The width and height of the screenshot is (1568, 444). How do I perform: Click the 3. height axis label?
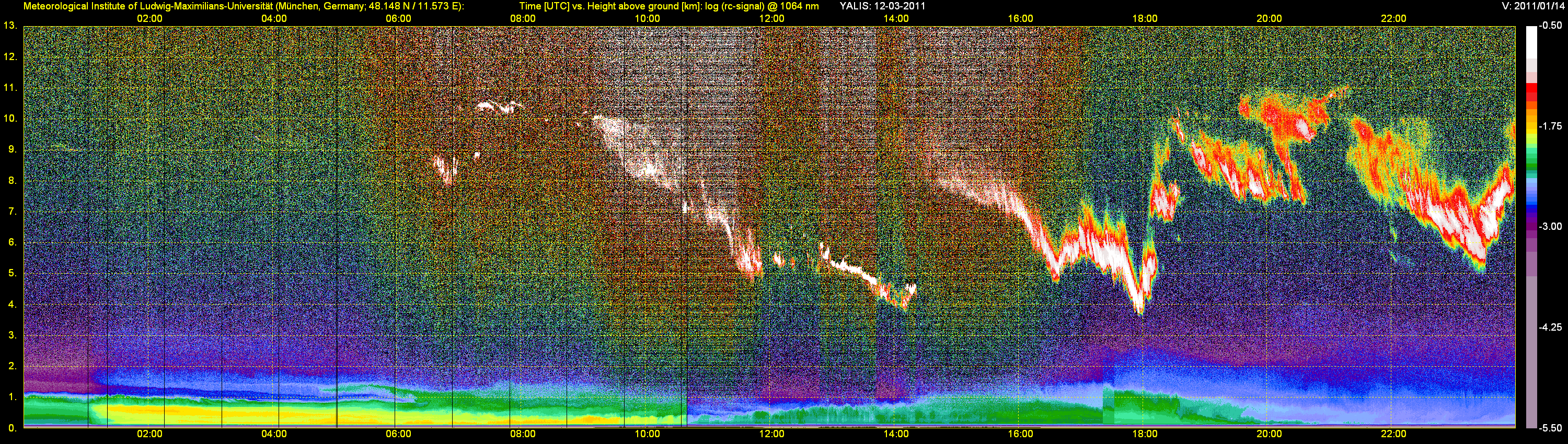pos(12,335)
